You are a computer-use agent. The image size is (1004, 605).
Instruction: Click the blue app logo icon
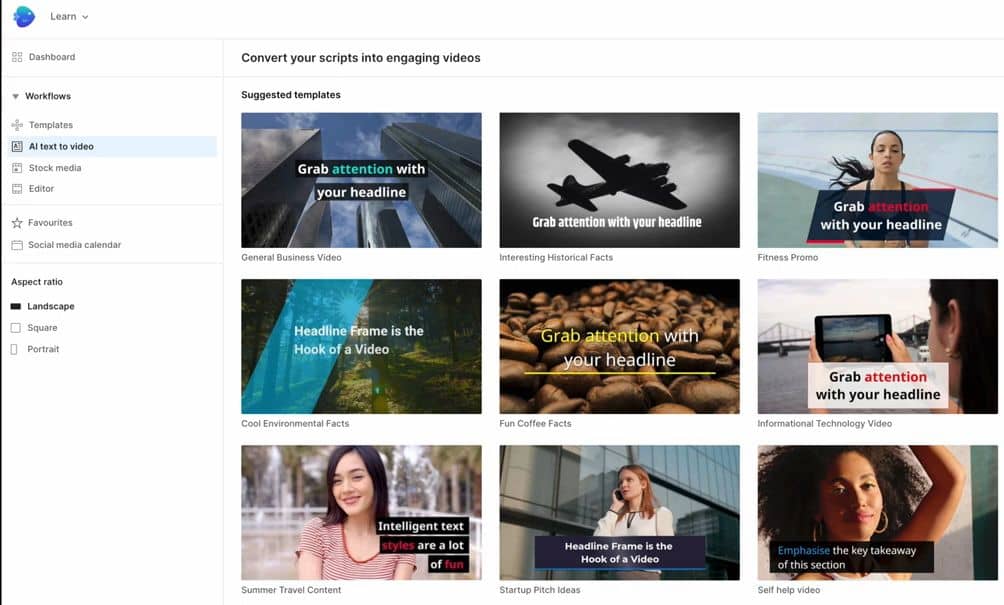point(24,17)
